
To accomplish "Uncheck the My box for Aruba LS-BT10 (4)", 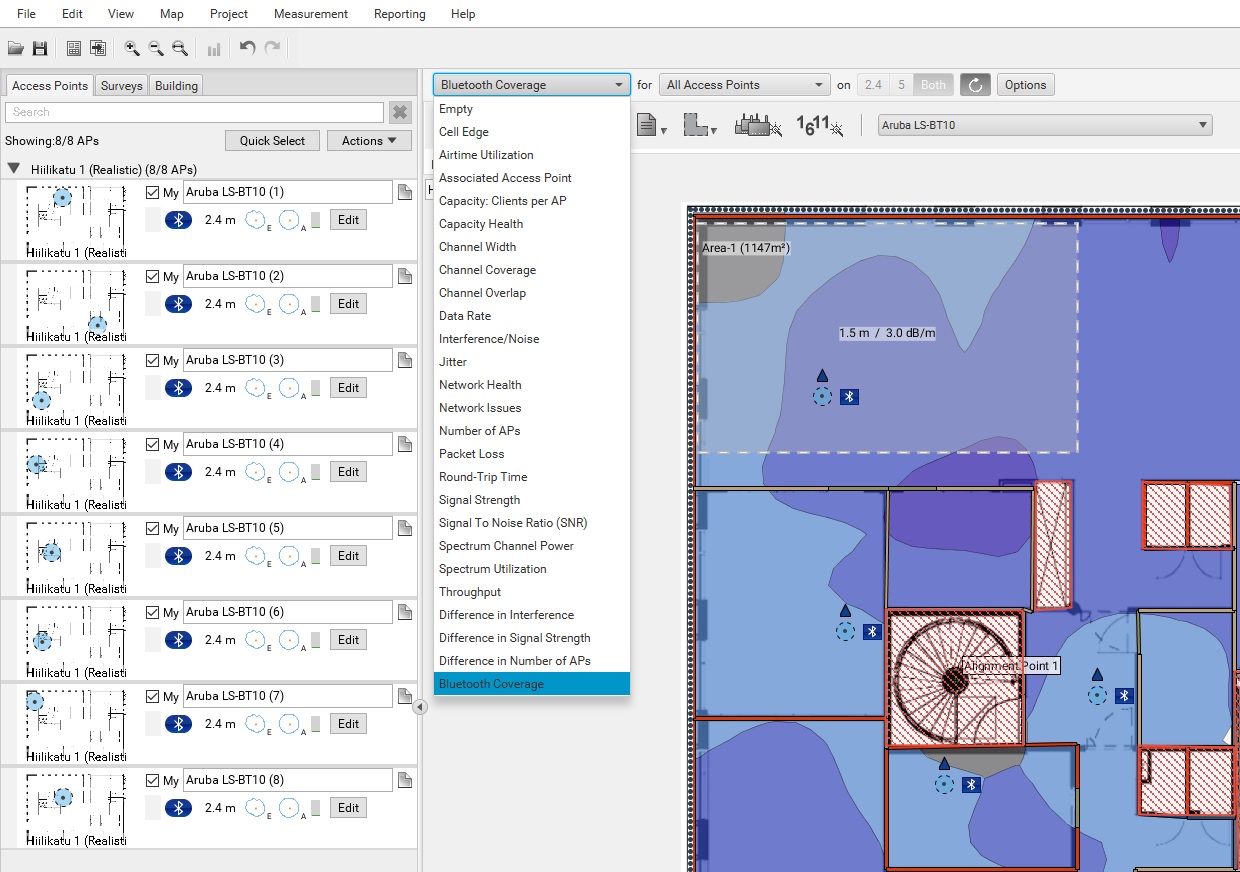I will 152,444.
